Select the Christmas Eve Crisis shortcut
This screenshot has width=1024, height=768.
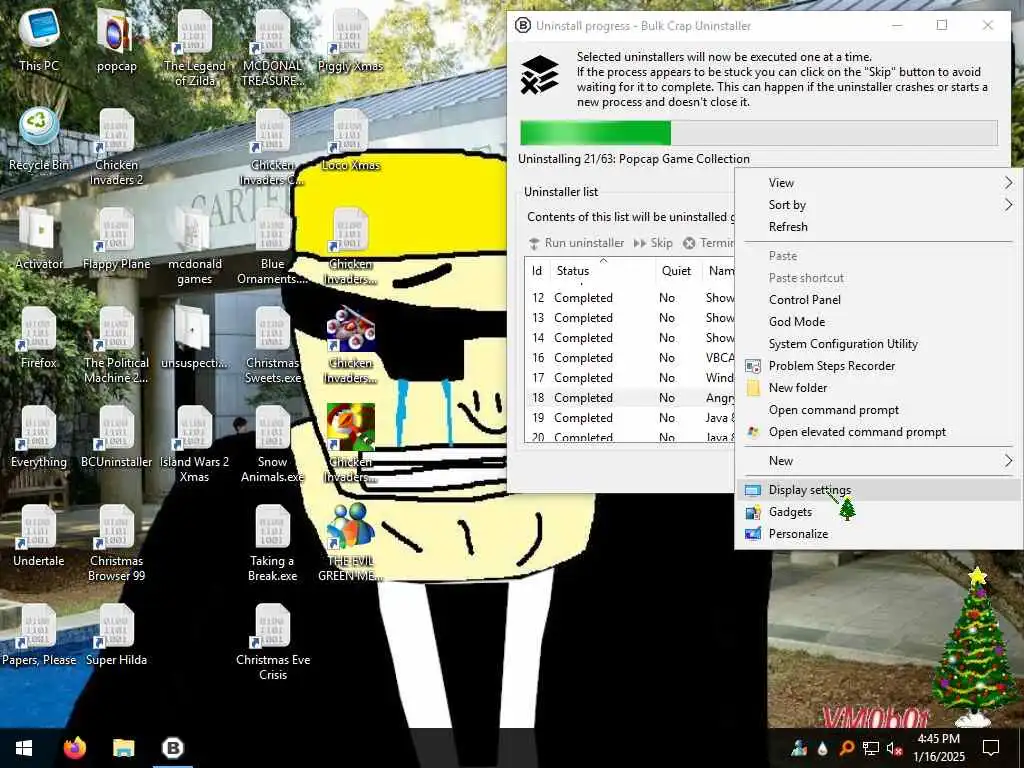(272, 643)
